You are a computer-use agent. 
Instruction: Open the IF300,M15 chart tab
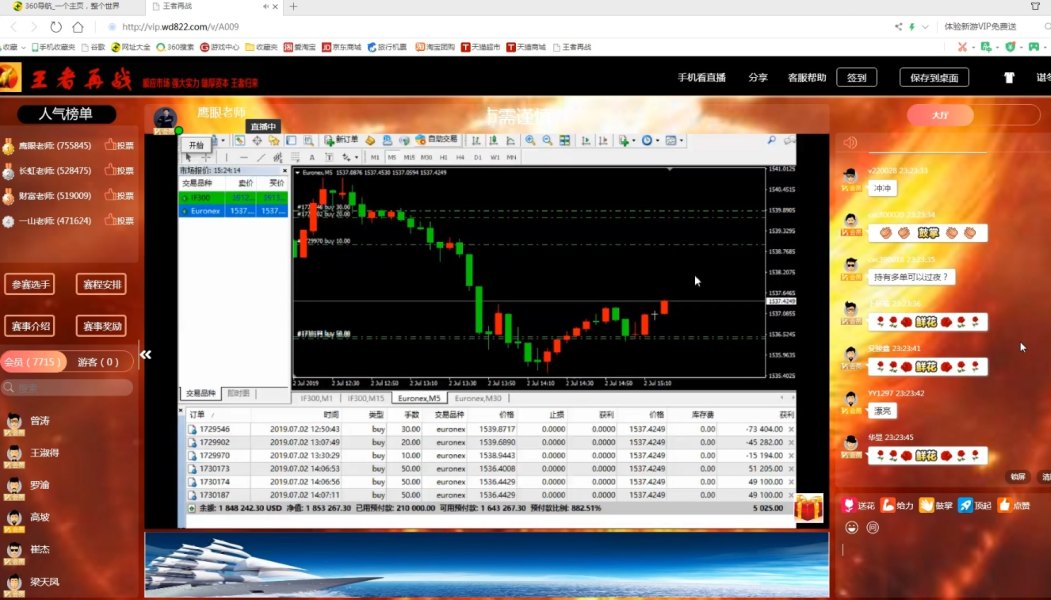point(366,398)
